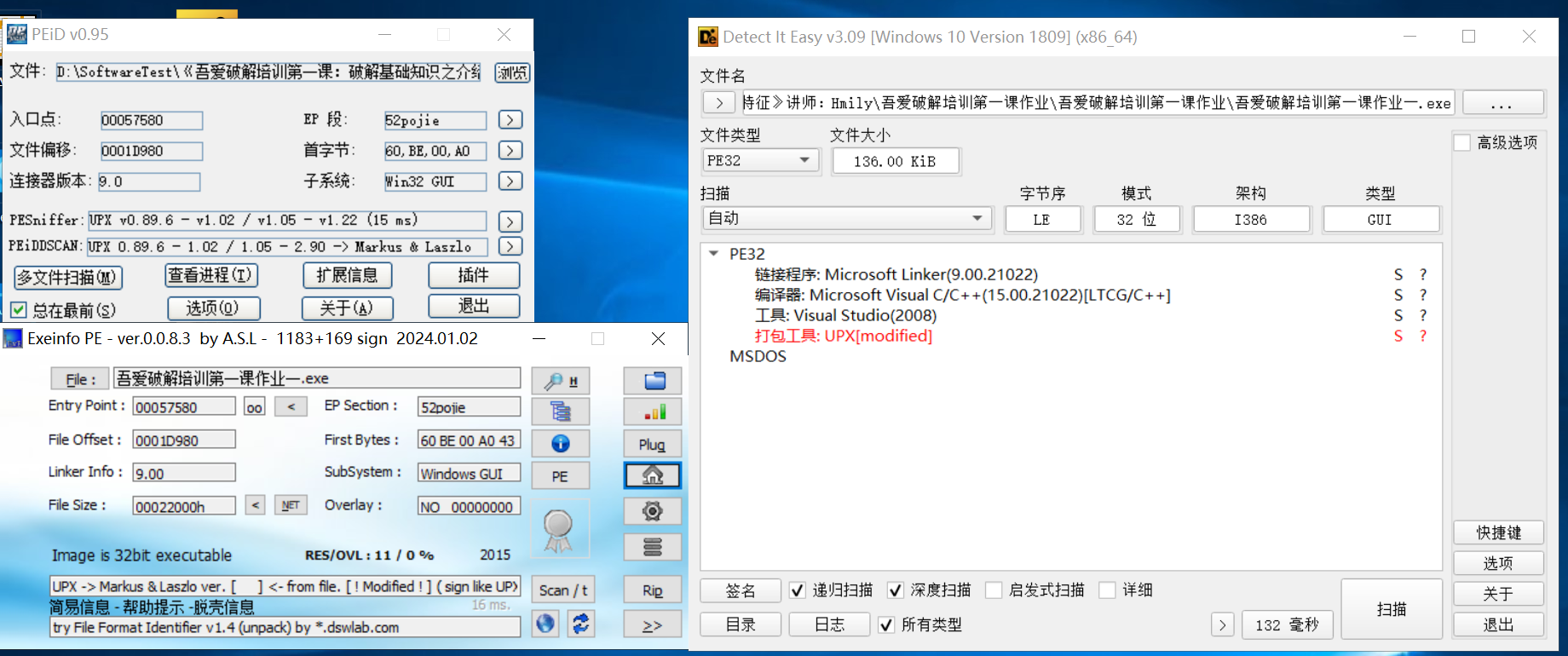1568x656 pixels.
Task: Click the < button next to File Size
Action: pos(255,505)
